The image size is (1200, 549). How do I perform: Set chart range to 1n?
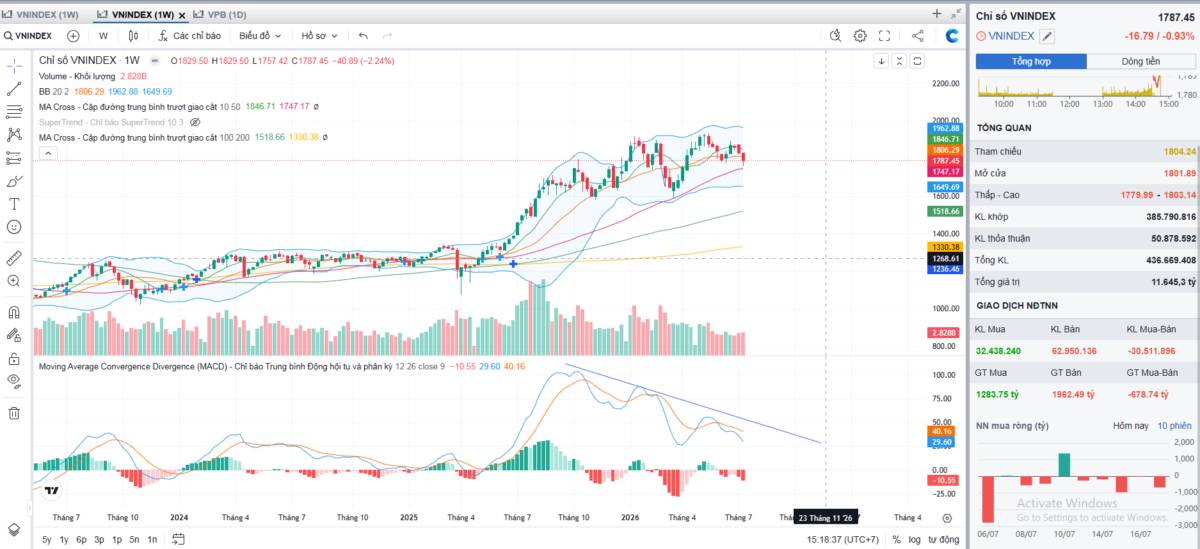click(151, 539)
